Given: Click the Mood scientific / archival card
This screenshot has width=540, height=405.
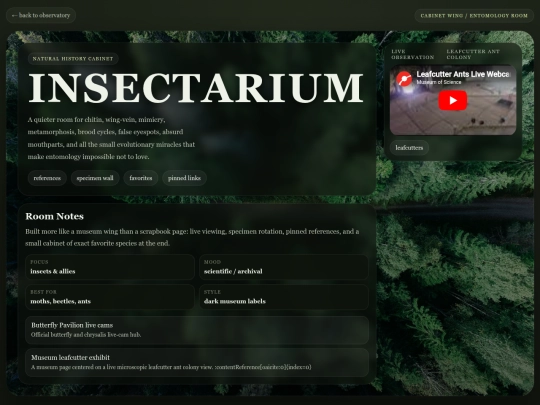Looking at the screenshot, I should coord(284,267).
